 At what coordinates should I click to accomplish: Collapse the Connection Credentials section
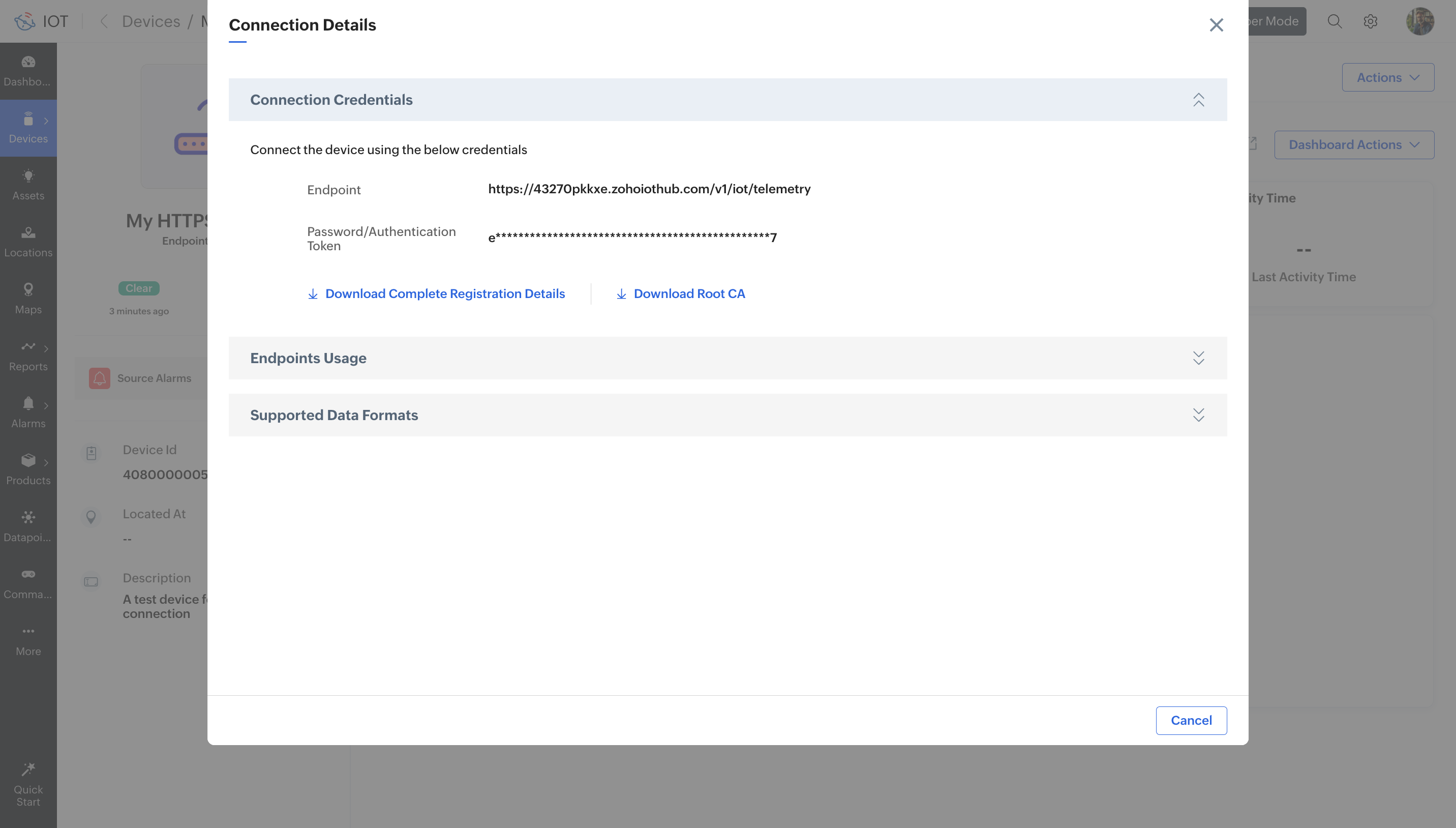point(1198,100)
